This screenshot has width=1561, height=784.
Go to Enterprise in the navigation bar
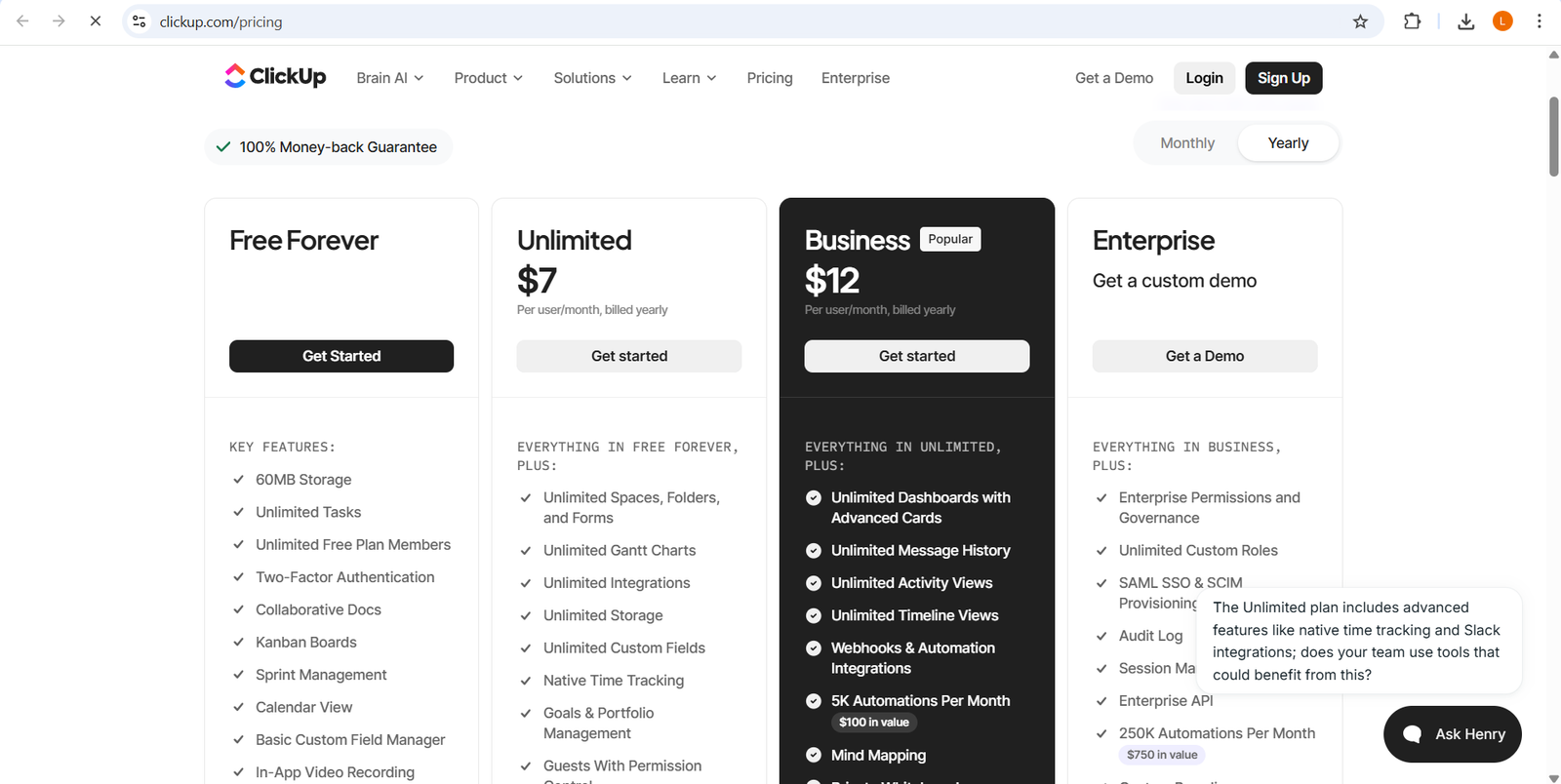[855, 78]
